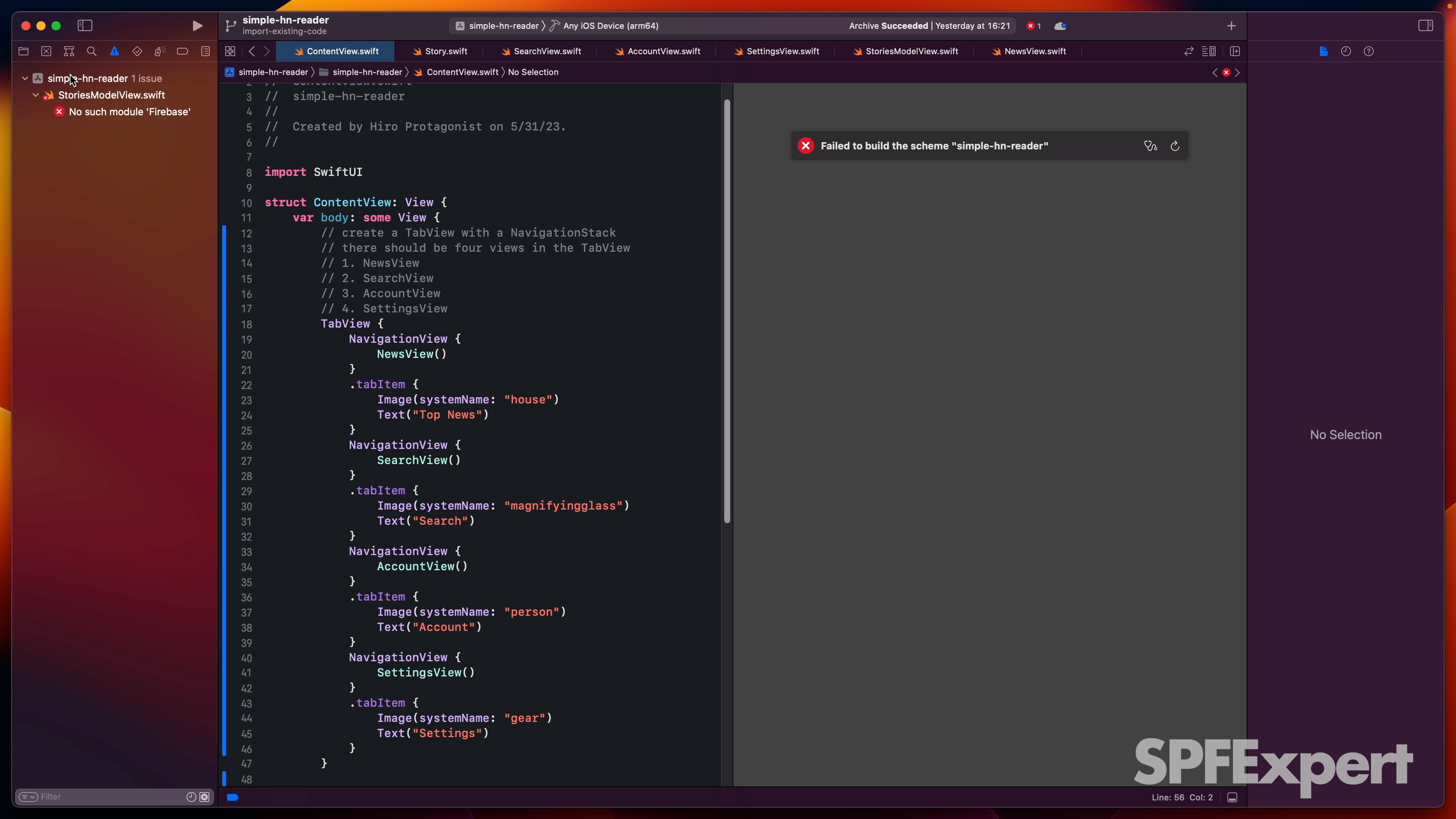Open the breakpoint navigator icon
Viewport: 1456px width, 819px height.
tap(182, 52)
